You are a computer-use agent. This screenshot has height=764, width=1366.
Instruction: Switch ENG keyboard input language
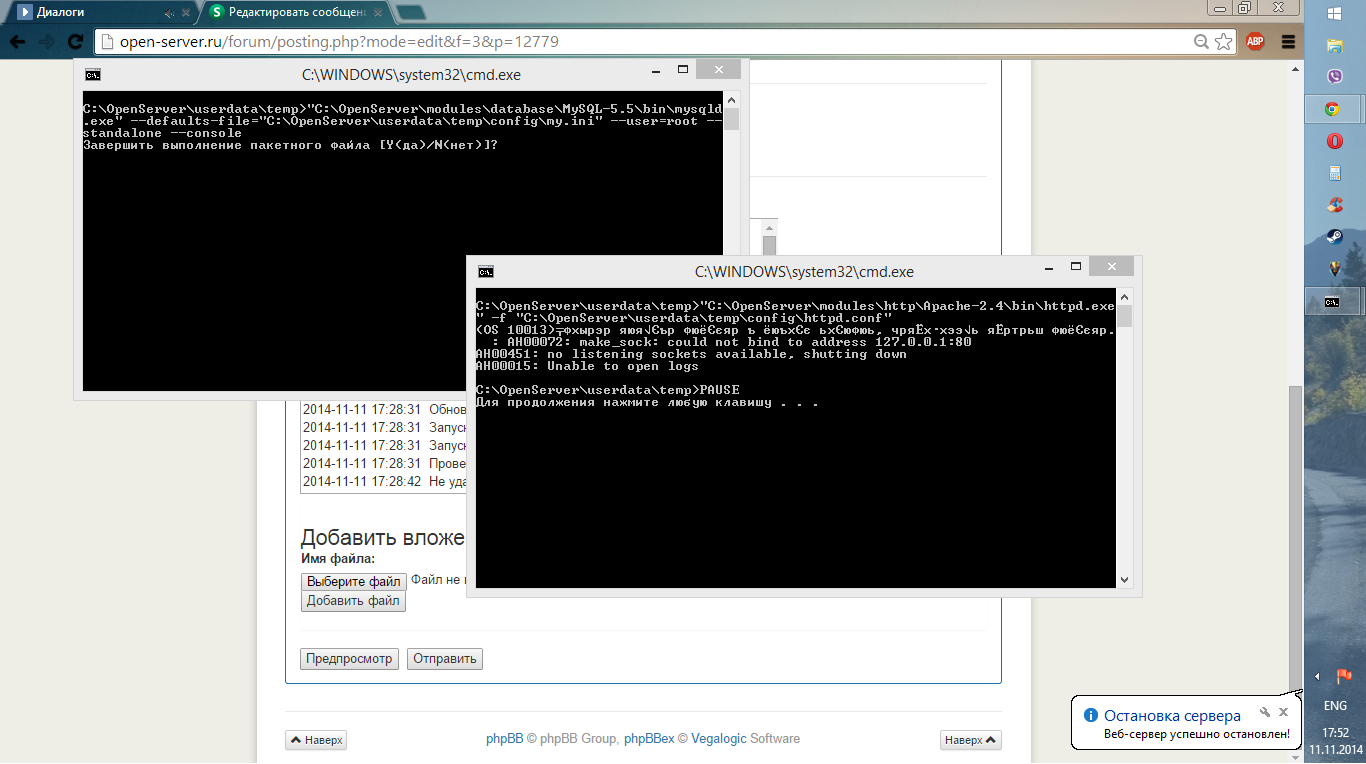(x=1334, y=705)
